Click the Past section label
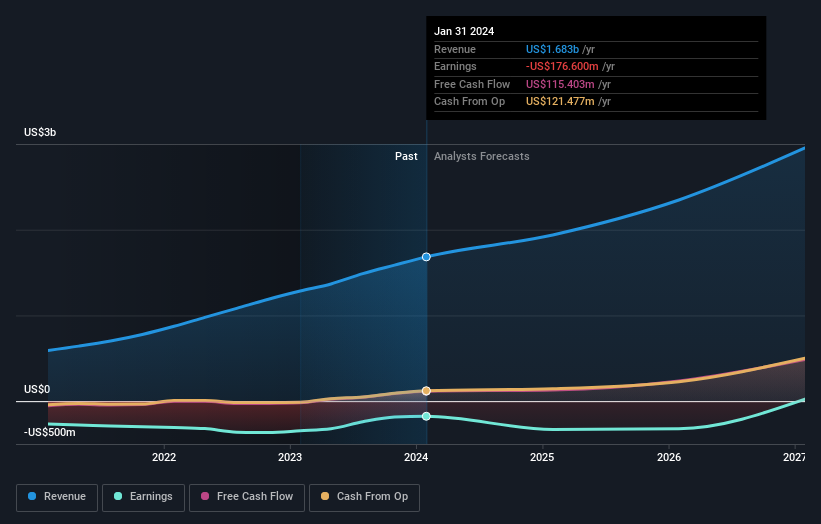Screen dimensions: 821x524 406,157
